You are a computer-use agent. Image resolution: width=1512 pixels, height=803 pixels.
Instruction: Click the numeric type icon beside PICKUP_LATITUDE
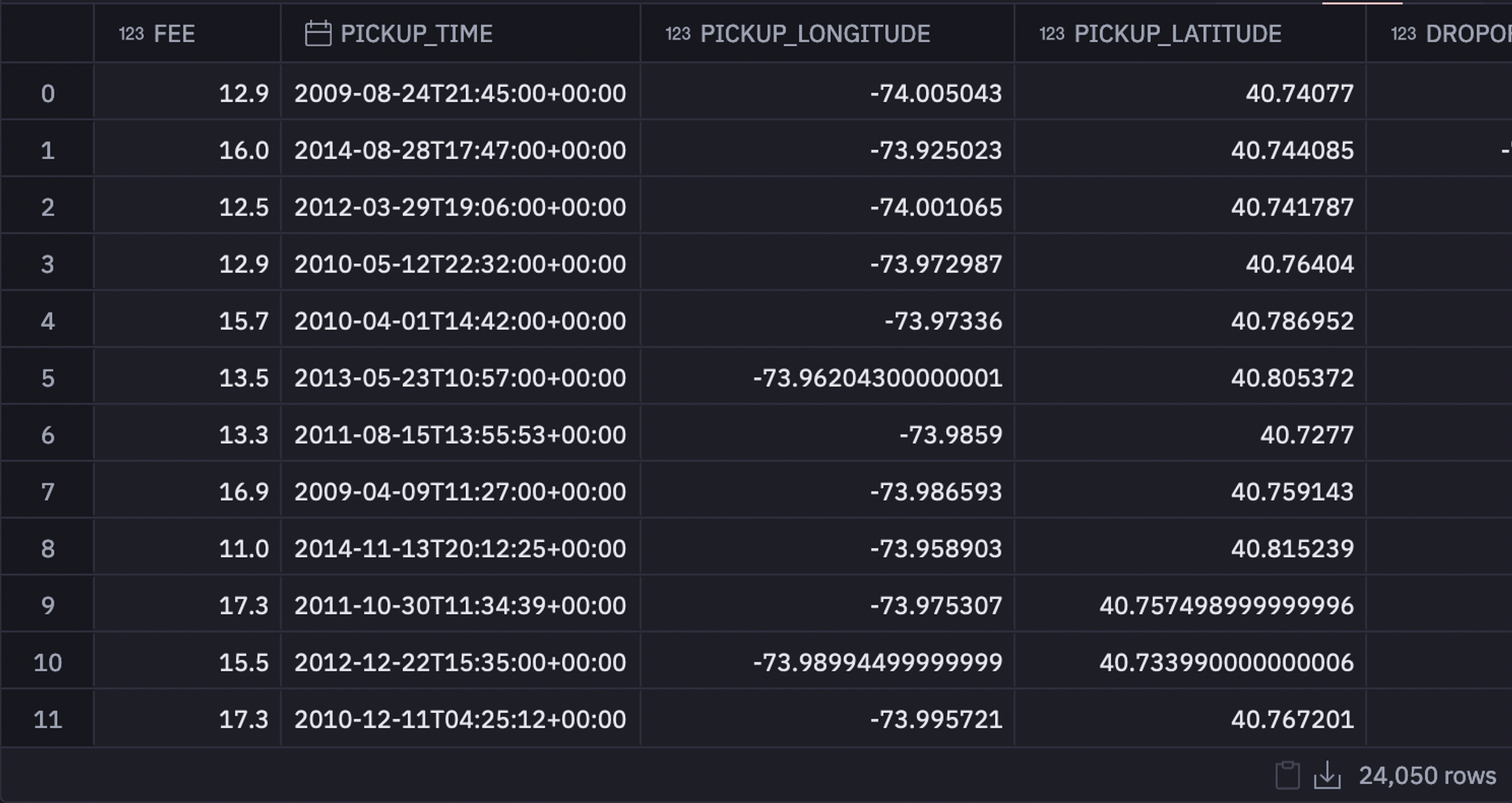[1052, 34]
